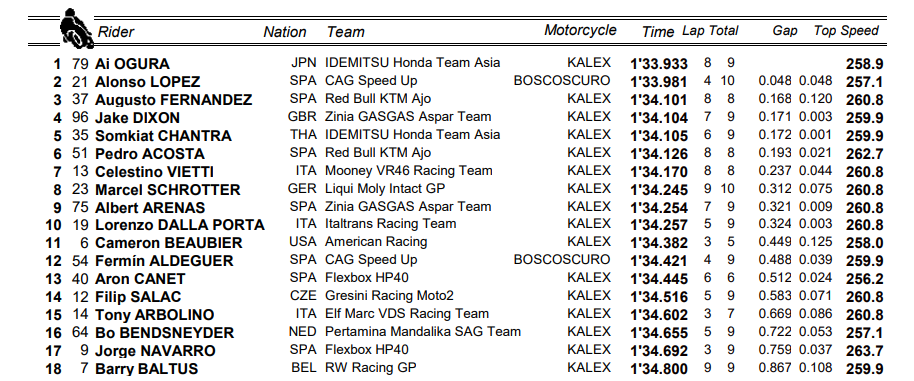Click Barry BALTUS rider name

tap(146, 369)
